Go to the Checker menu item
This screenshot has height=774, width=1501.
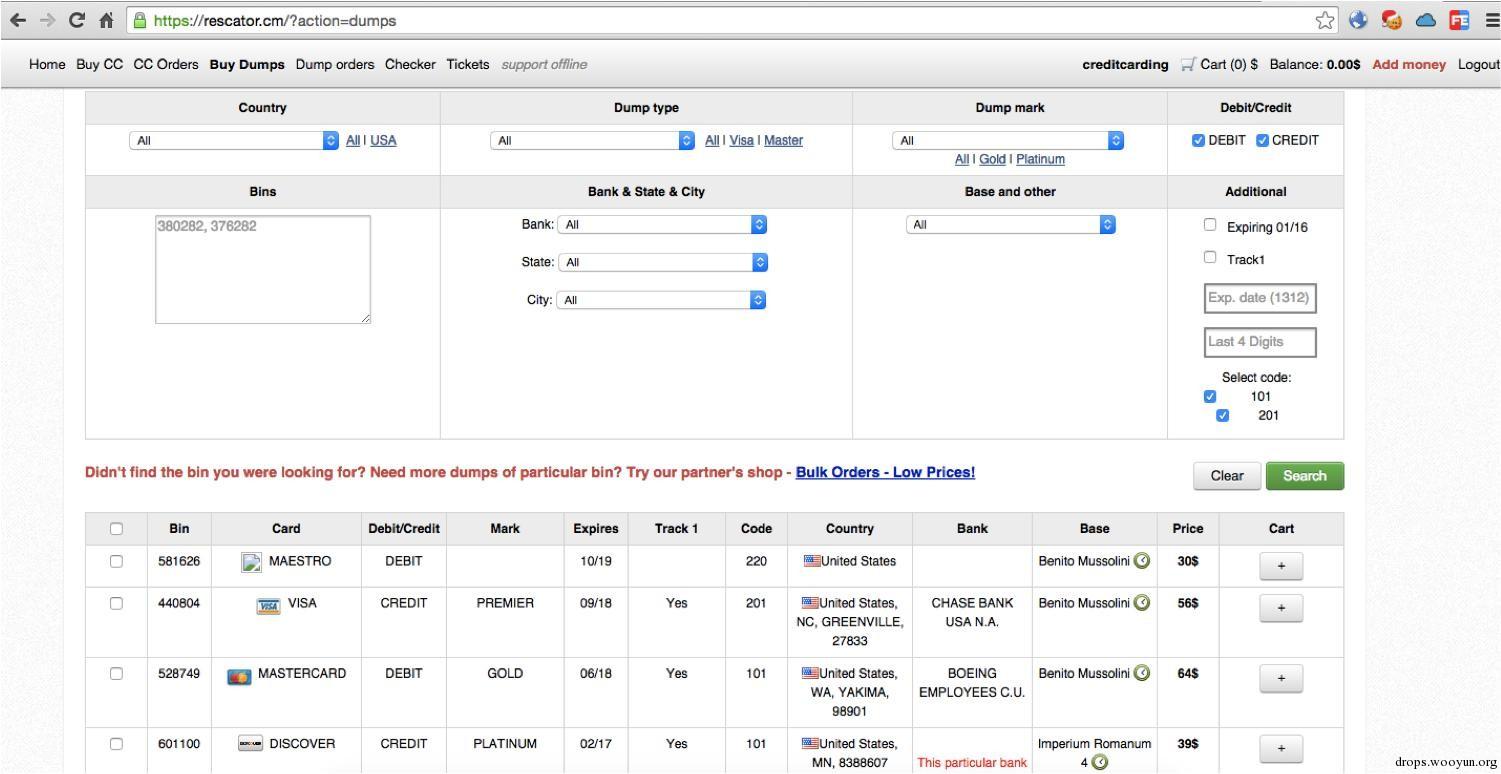(410, 64)
